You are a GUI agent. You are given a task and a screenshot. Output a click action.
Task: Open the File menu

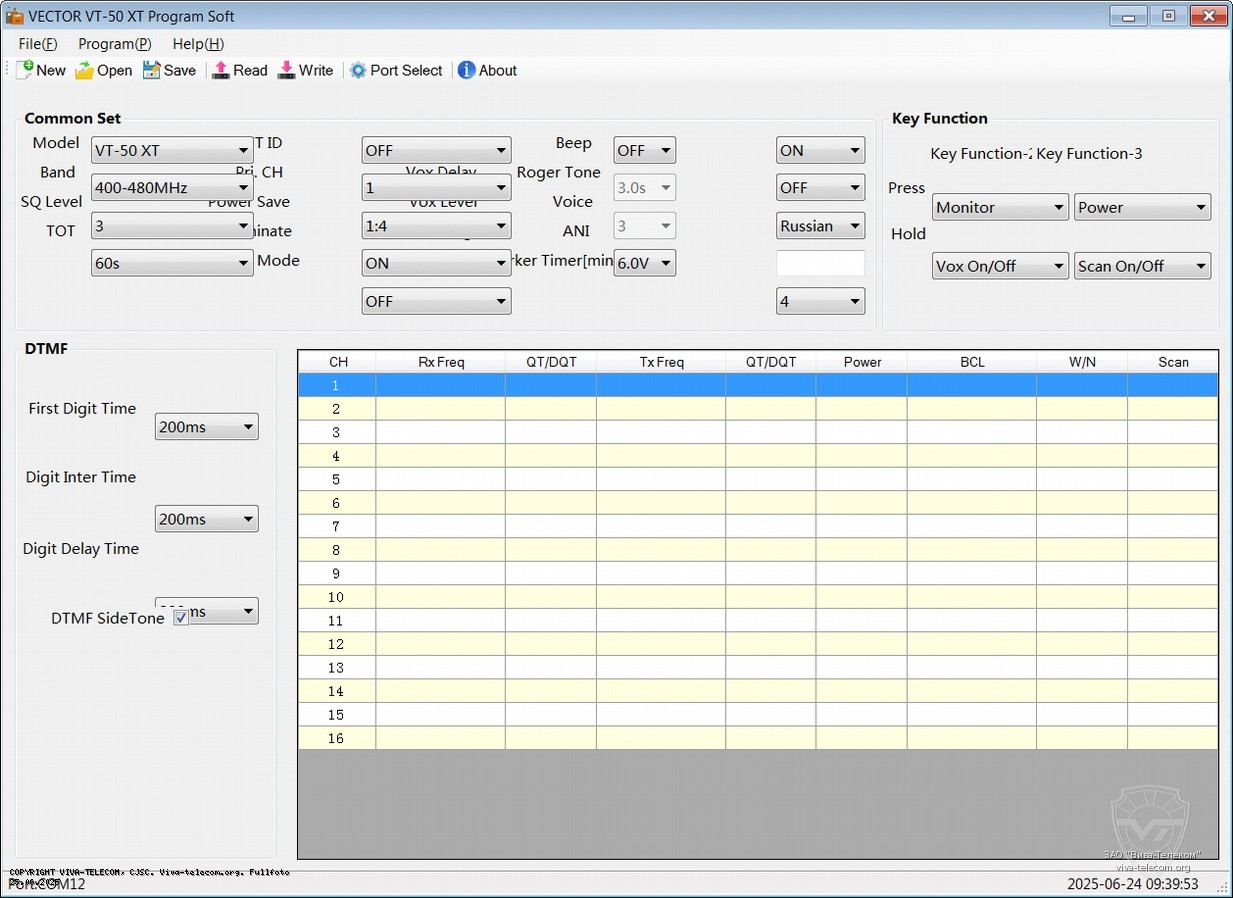click(38, 44)
